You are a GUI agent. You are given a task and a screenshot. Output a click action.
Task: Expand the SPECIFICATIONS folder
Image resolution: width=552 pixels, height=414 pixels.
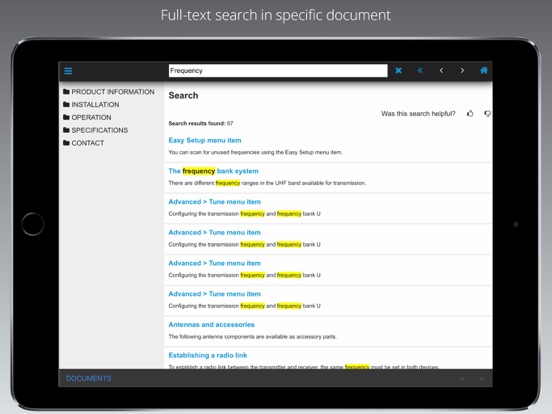(95, 130)
